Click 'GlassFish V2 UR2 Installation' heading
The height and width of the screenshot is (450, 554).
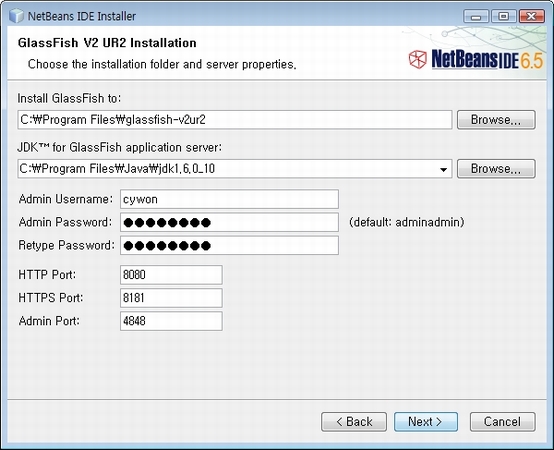point(107,43)
